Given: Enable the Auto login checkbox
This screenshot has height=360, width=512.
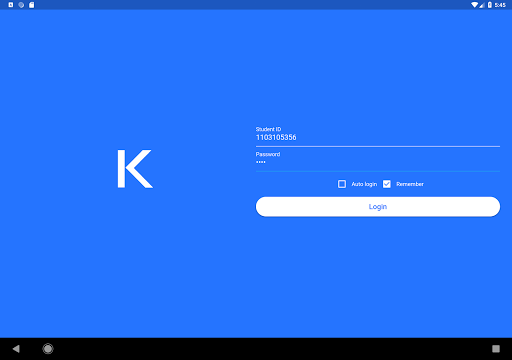Looking at the screenshot, I should pyautogui.click(x=342, y=184).
